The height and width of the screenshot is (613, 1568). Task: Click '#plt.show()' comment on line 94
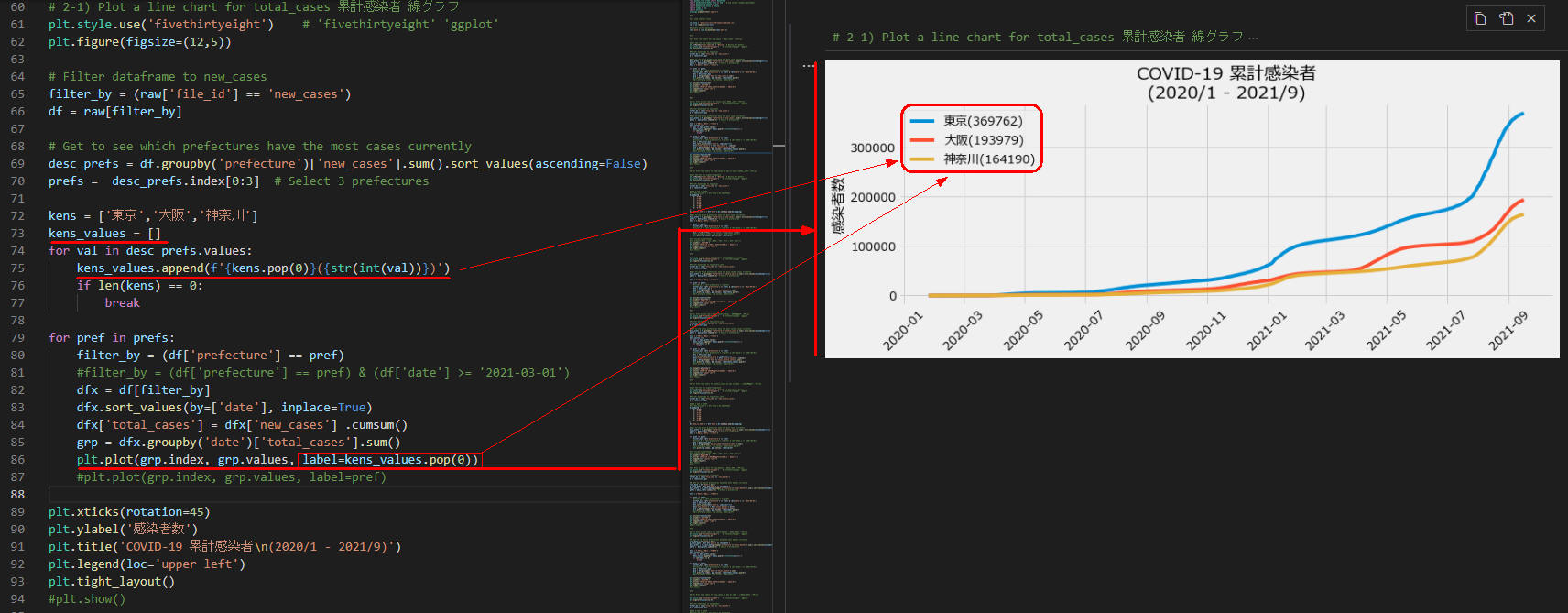pos(87,599)
